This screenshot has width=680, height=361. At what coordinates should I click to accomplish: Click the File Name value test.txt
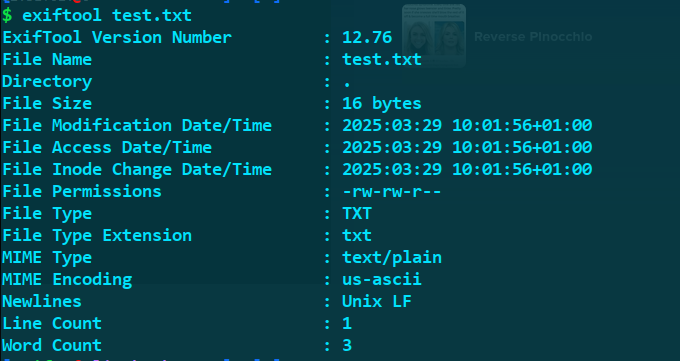click(382, 59)
